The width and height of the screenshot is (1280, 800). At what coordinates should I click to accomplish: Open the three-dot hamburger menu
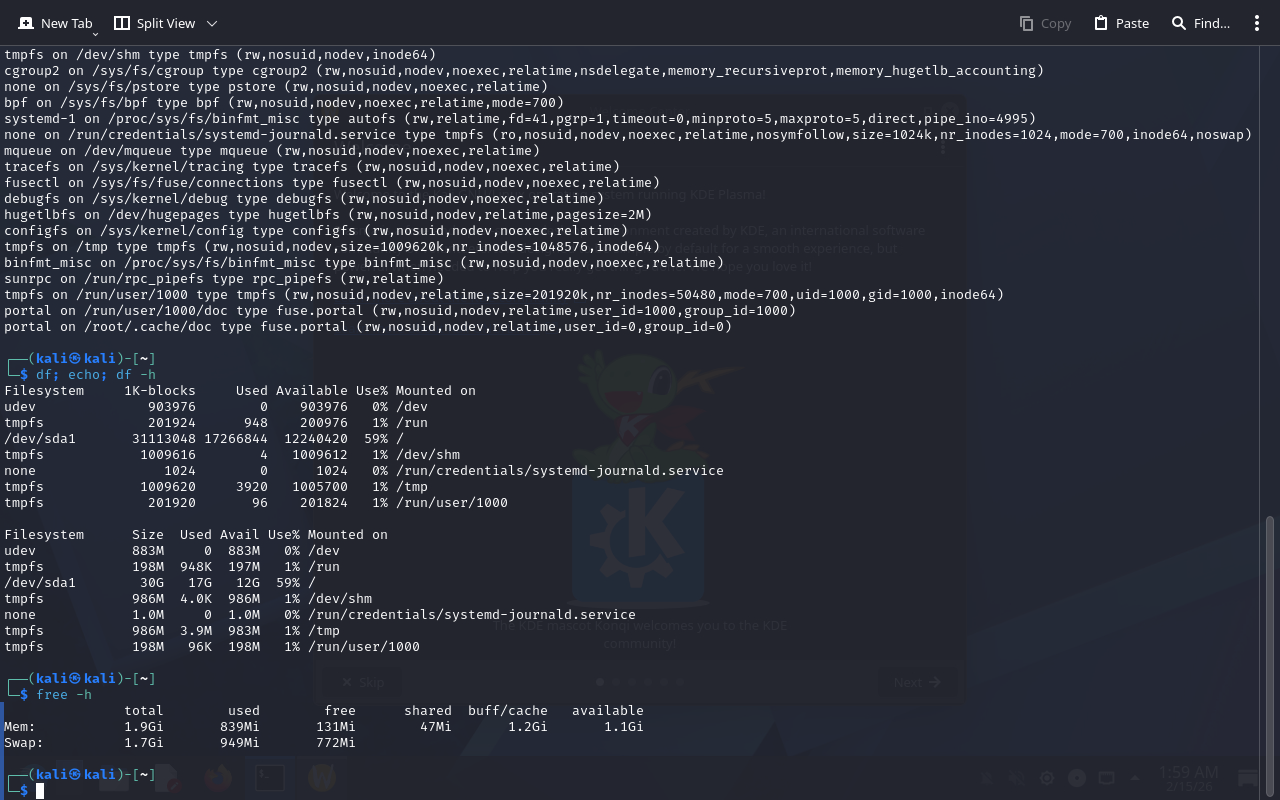click(x=1257, y=23)
